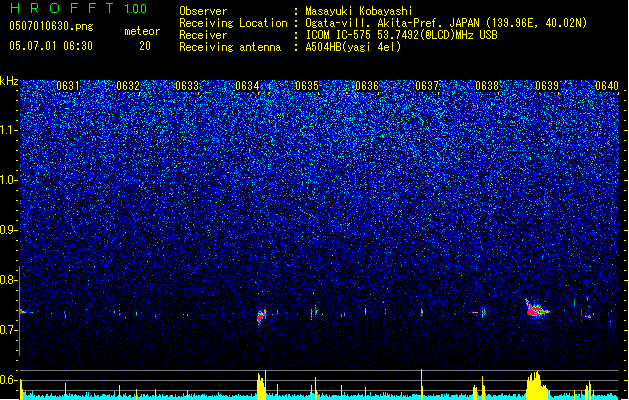Viewport: 629px width, 400px height.
Task: Click the meteor echo just after 0634
Action: [x=262, y=316]
